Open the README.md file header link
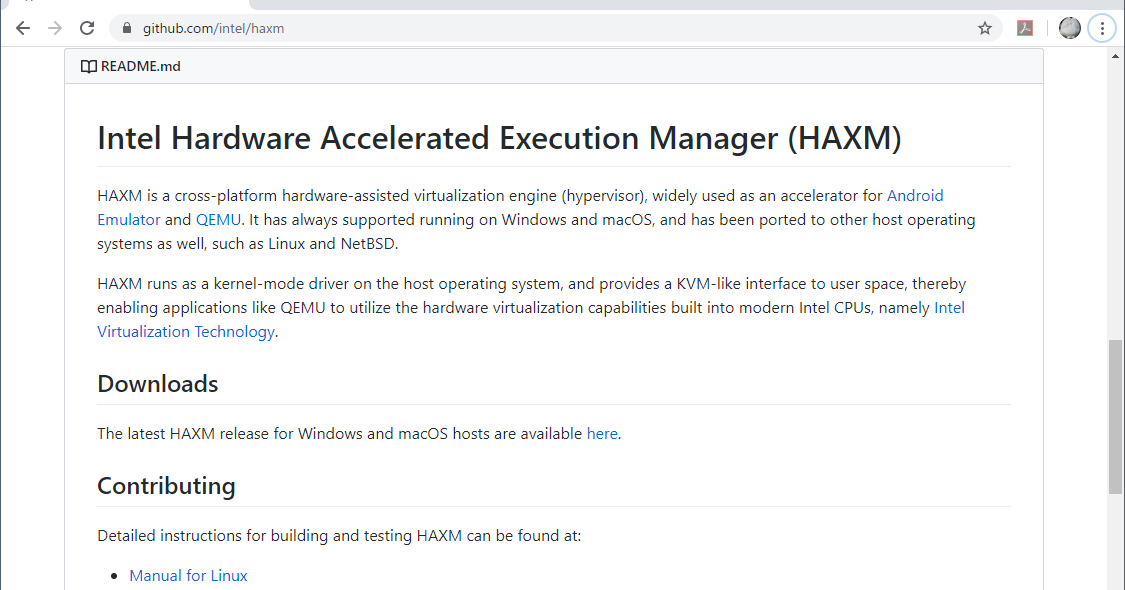 [x=140, y=66]
